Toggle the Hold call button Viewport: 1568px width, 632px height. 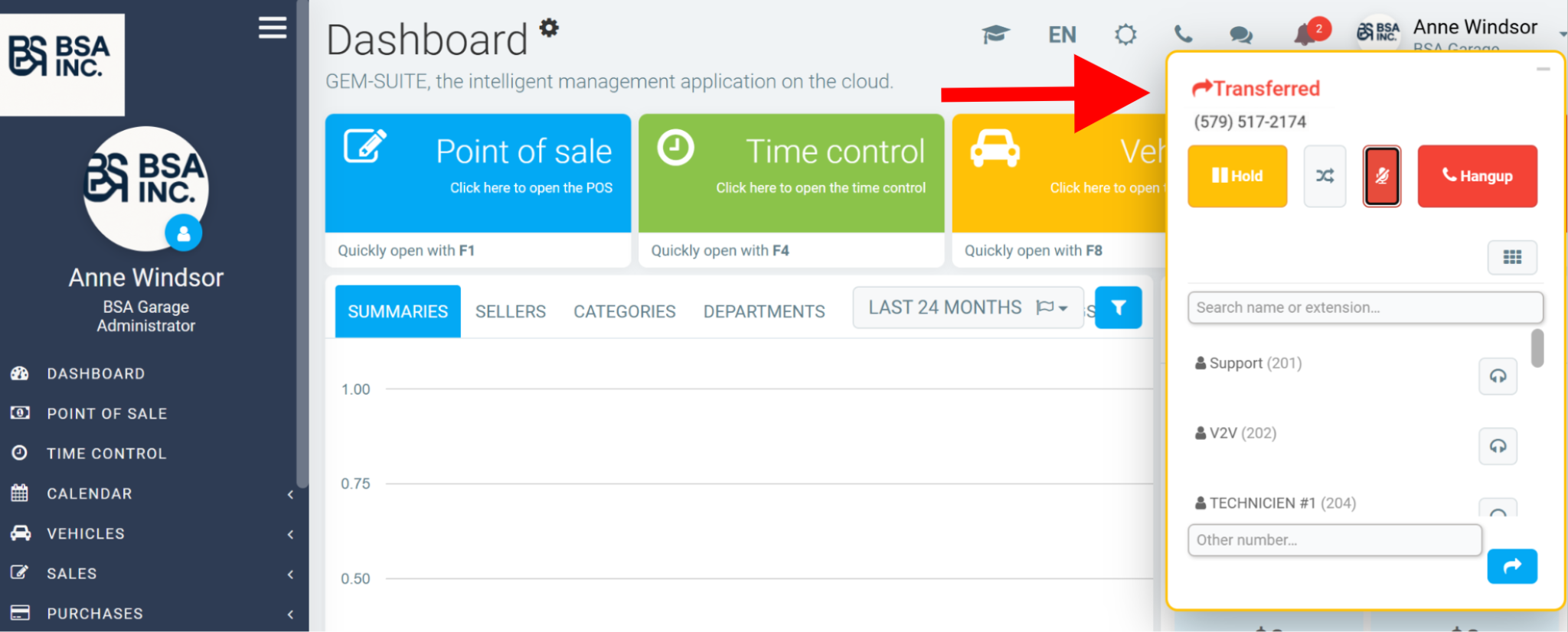1237,176
